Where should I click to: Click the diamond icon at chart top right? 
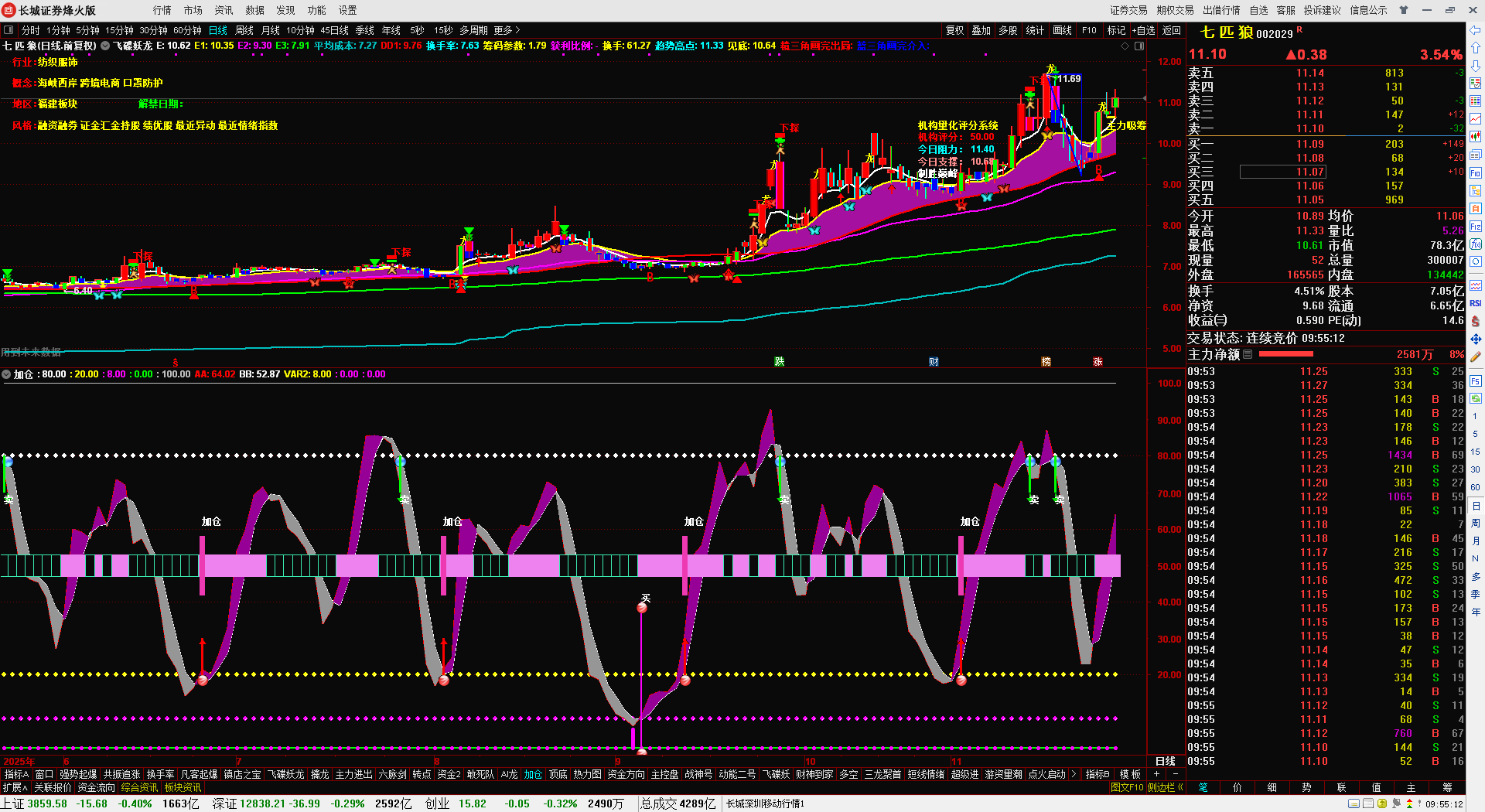[x=1125, y=46]
